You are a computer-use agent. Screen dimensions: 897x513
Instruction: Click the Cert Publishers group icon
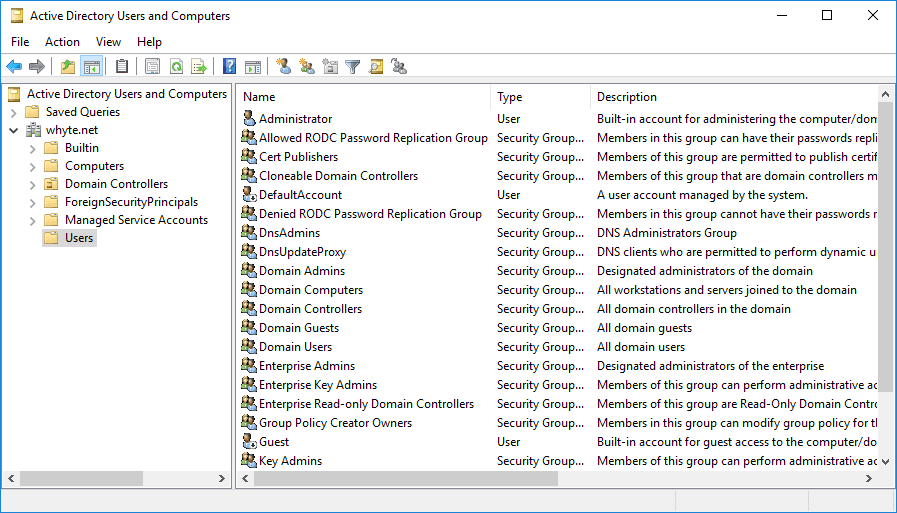(x=249, y=156)
